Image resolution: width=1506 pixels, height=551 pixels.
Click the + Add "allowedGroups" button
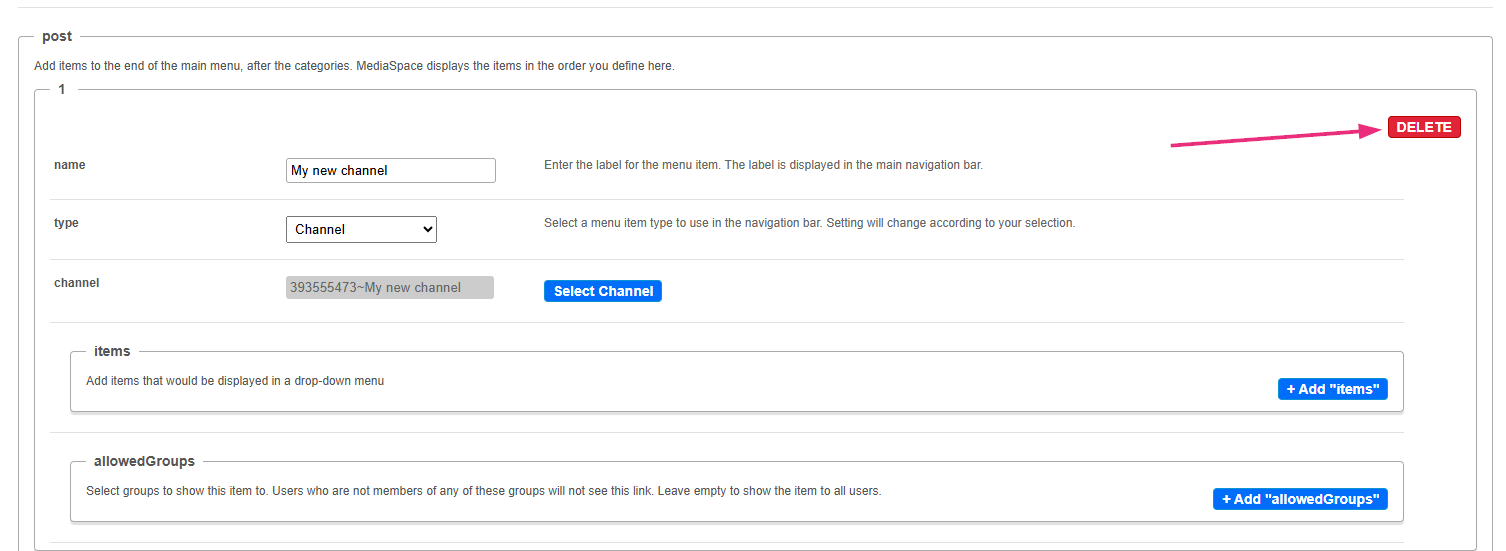click(1300, 499)
